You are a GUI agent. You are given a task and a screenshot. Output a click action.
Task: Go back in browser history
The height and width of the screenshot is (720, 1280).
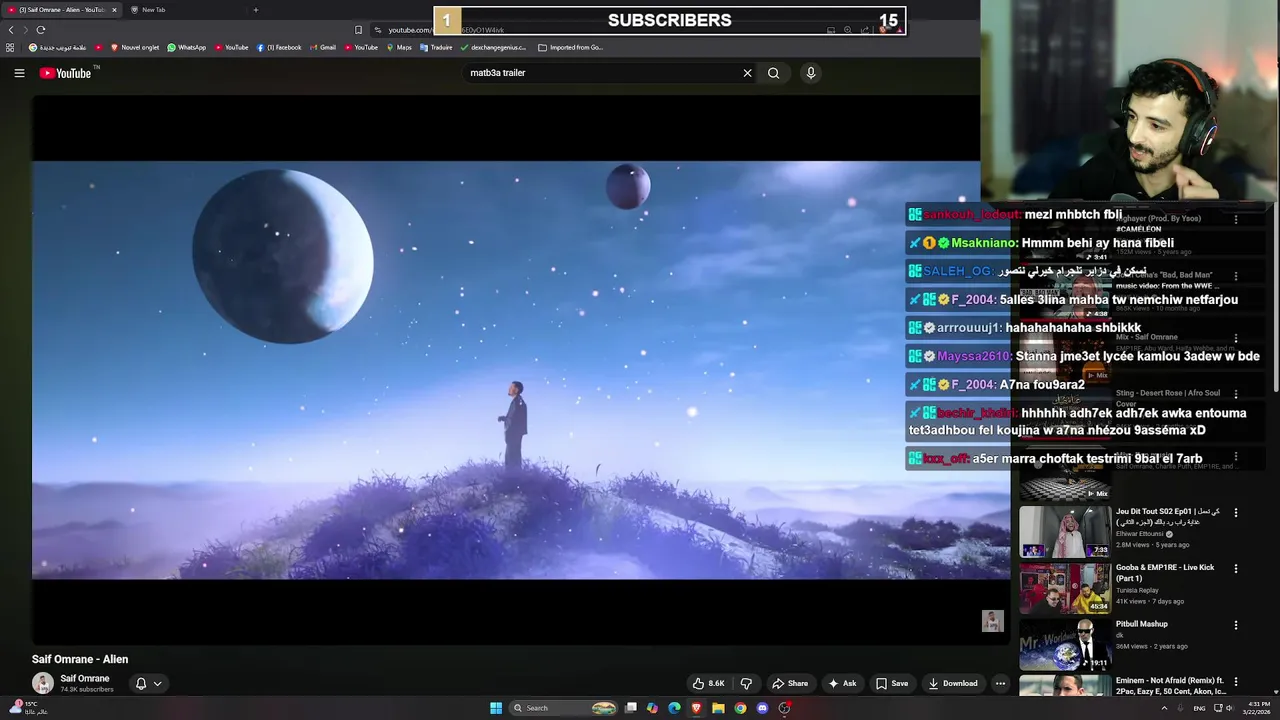coord(12,30)
